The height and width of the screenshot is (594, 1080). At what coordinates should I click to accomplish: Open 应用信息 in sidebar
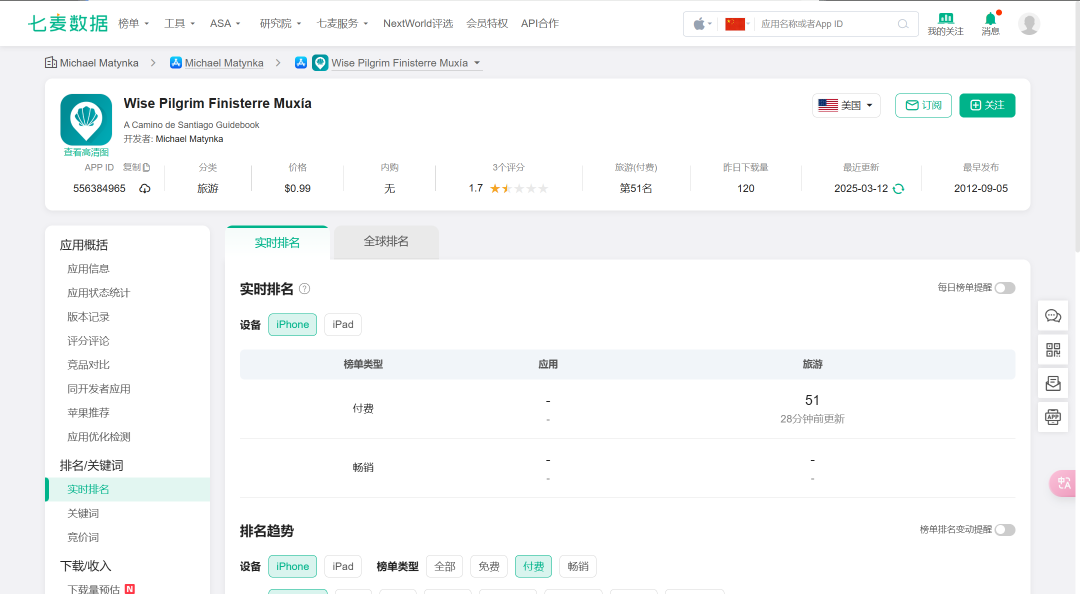[x=88, y=269]
